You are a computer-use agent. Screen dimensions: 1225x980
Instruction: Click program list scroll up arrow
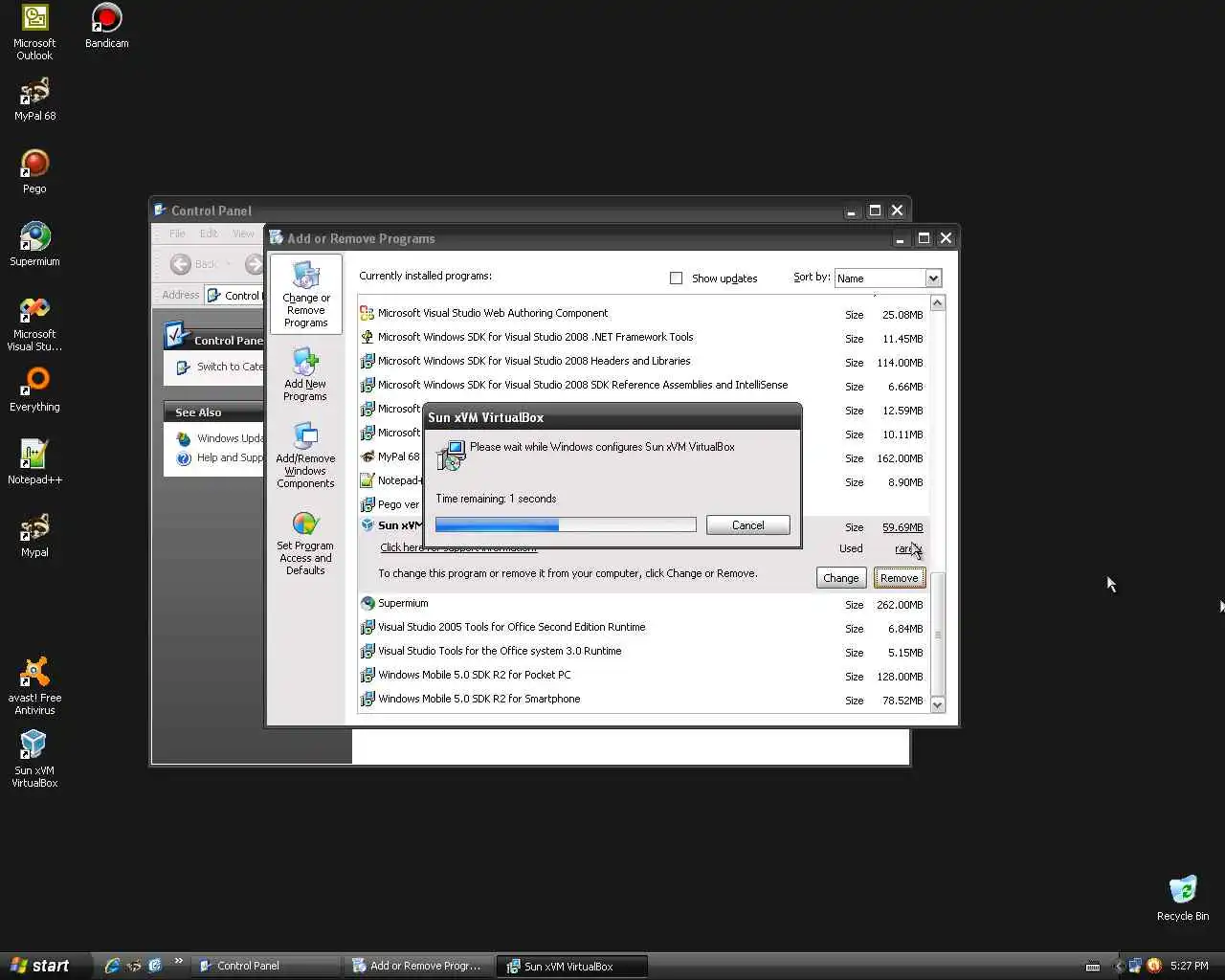(x=938, y=303)
